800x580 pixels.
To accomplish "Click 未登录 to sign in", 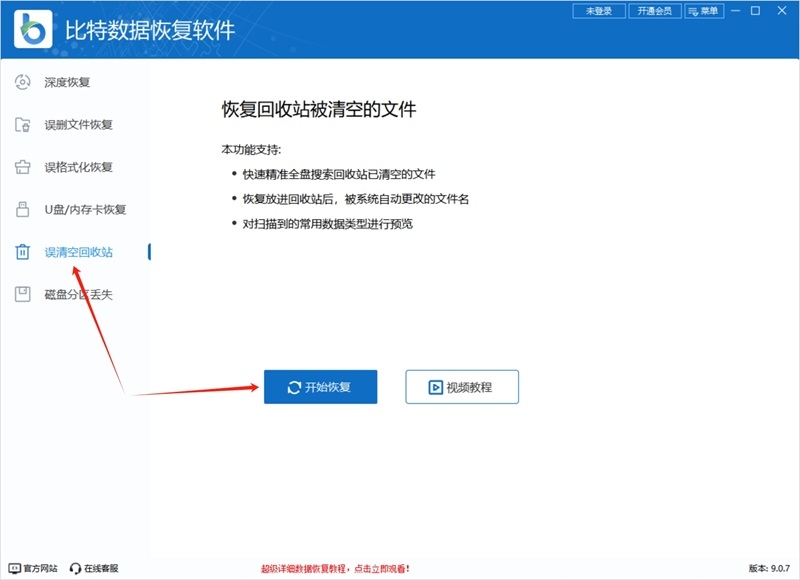I will [x=600, y=11].
